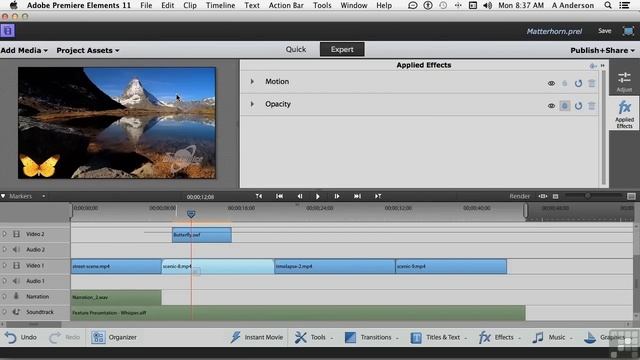Jump to start of timeline
The height and width of the screenshot is (360, 640).
279,196
